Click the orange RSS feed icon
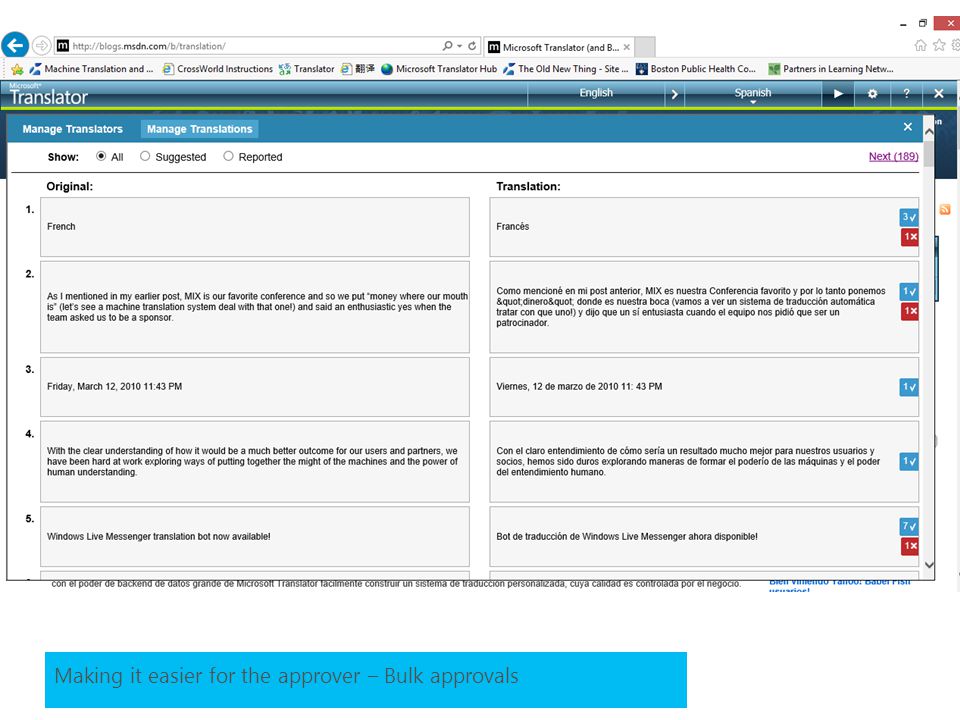Image resolution: width=960 pixels, height=720 pixels. click(945, 209)
